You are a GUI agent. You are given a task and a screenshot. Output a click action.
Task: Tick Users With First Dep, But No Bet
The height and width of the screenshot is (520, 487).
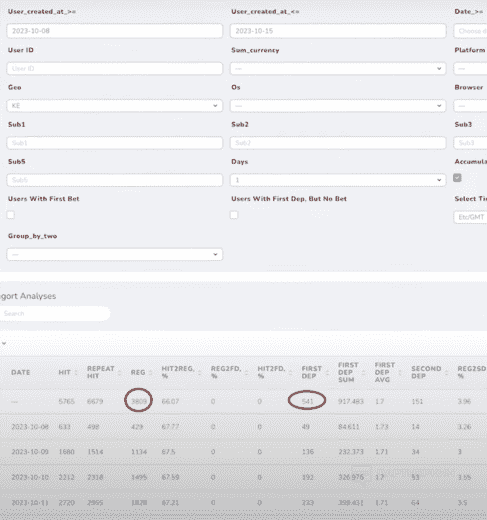[234, 215]
